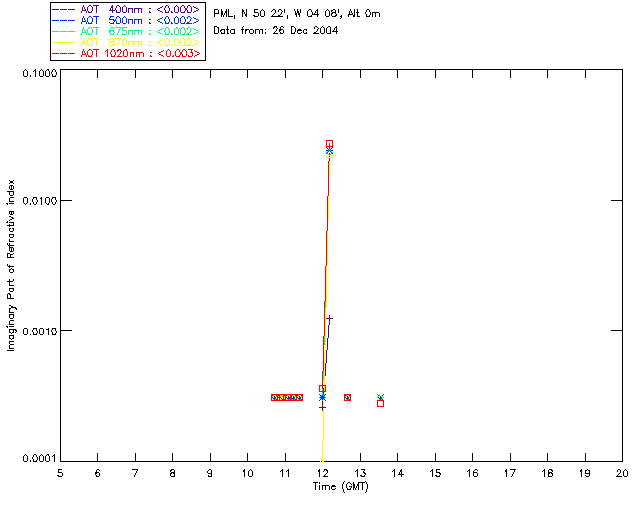
Task: Click the x-axis tick label 5
Action: [60, 473]
